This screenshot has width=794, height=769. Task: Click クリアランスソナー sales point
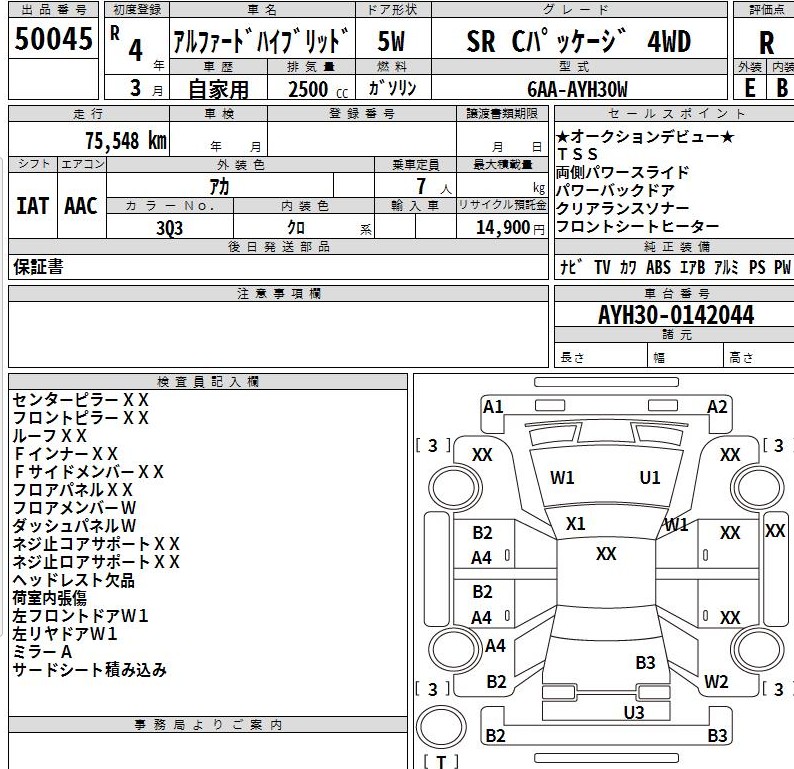tap(623, 208)
